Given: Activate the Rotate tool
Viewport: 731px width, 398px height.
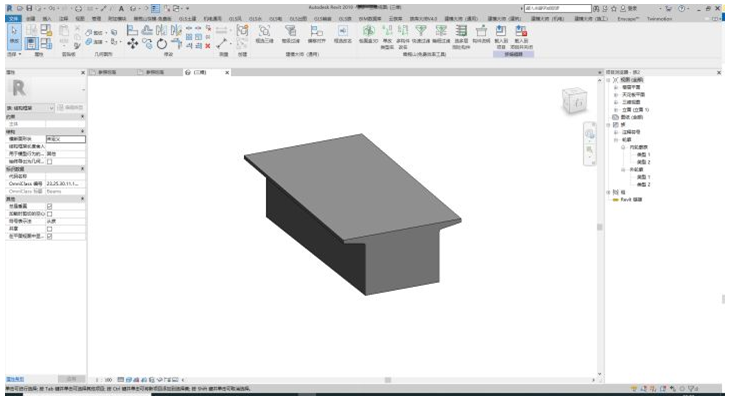Looking at the screenshot, I should tap(162, 44).
